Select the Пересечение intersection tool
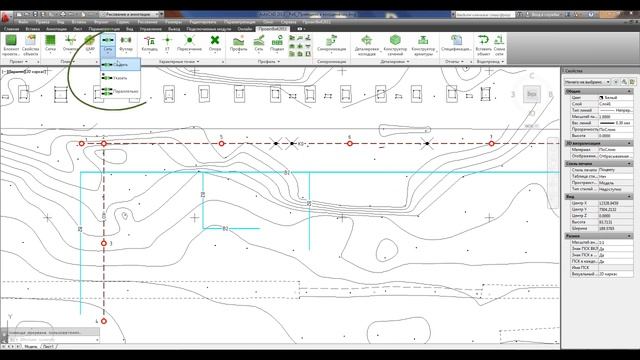 [x=189, y=44]
